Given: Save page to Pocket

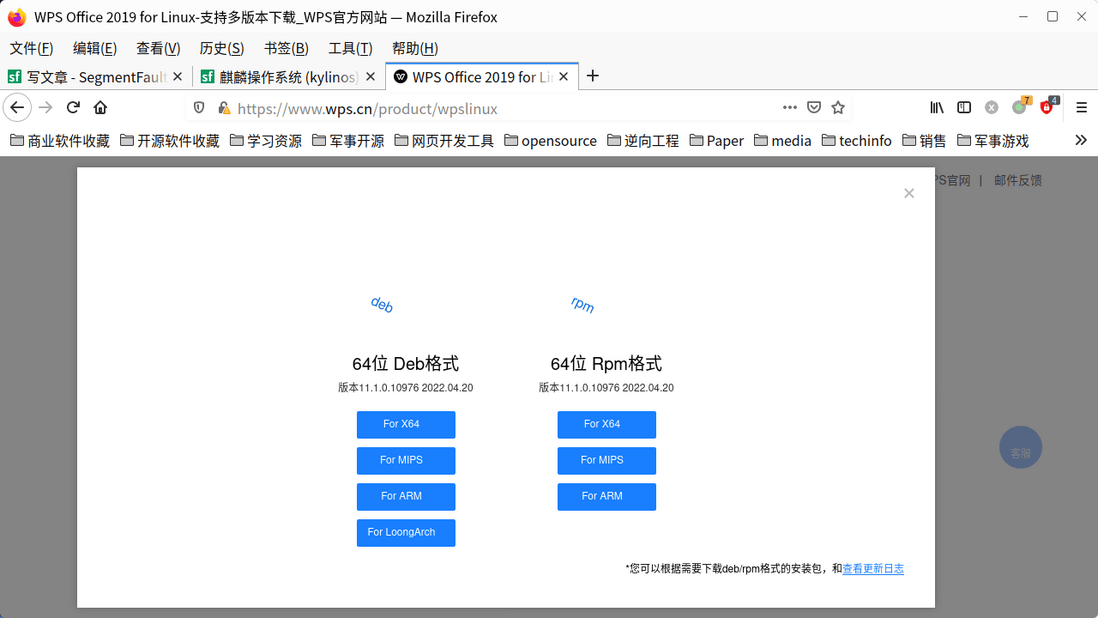Looking at the screenshot, I should [x=813, y=107].
